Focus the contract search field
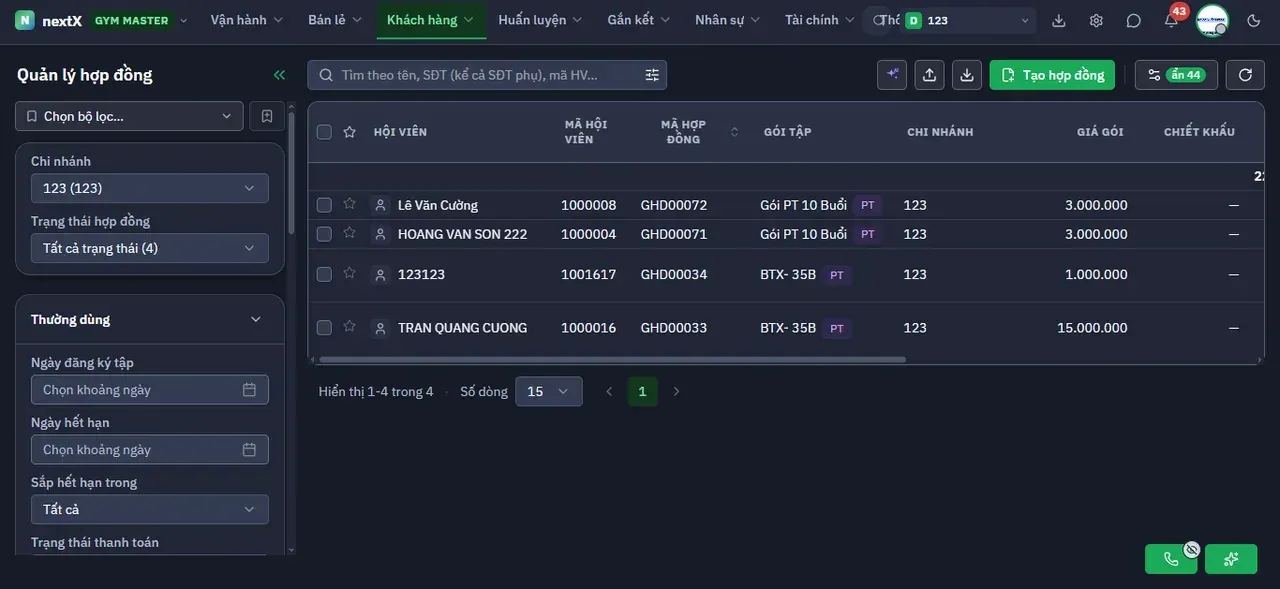This screenshot has width=1280, height=589. [487, 75]
